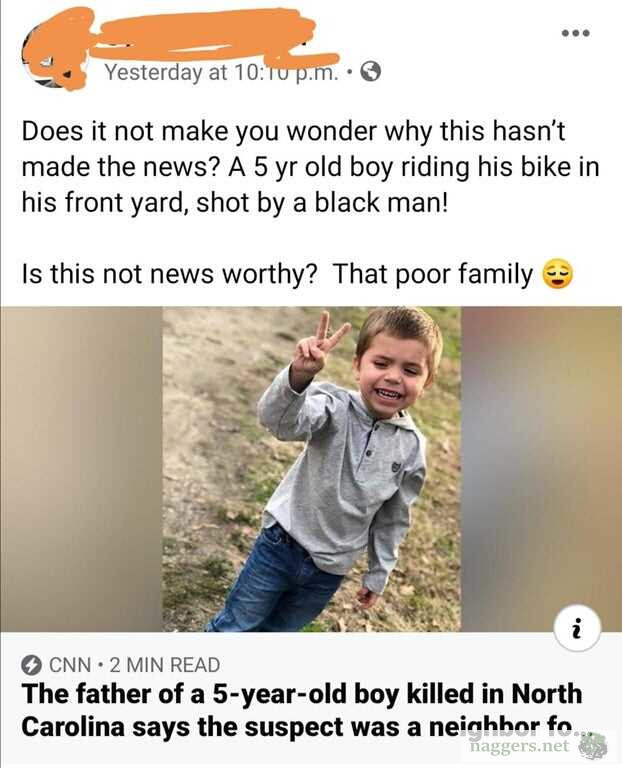Click the emoji after 'That poor family'
The image size is (622, 768).
[x=558, y=274]
